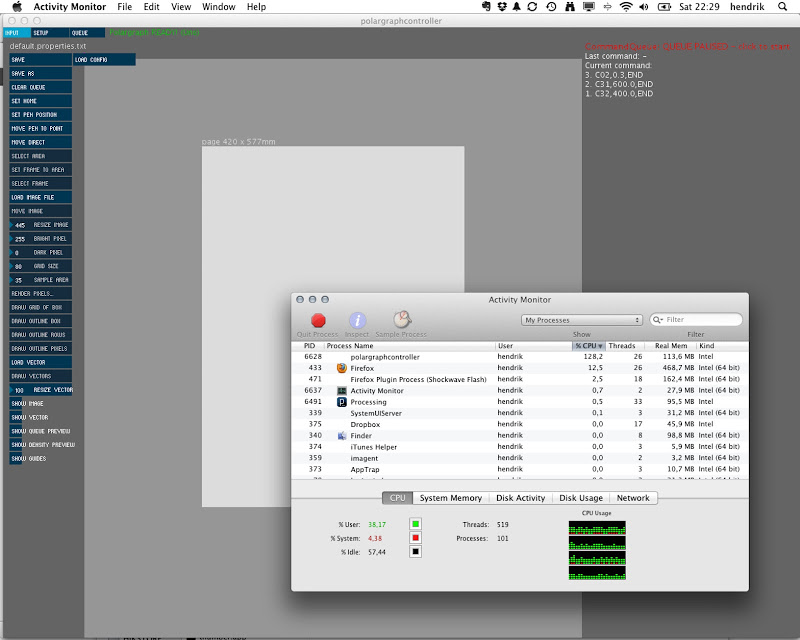800x640 pixels.
Task: Click the Processing app icon in list
Action: 342,402
